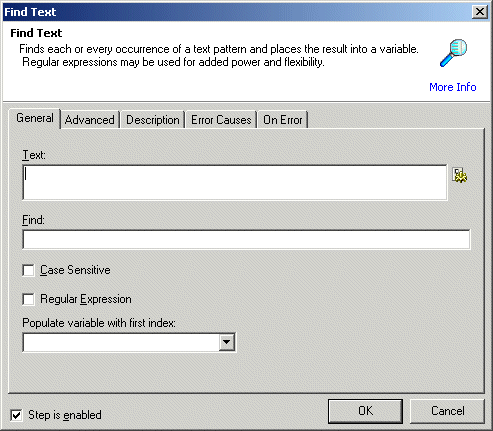Open the Populate variable dropdown arrow
Image resolution: width=493 pixels, height=431 pixels.
227,342
